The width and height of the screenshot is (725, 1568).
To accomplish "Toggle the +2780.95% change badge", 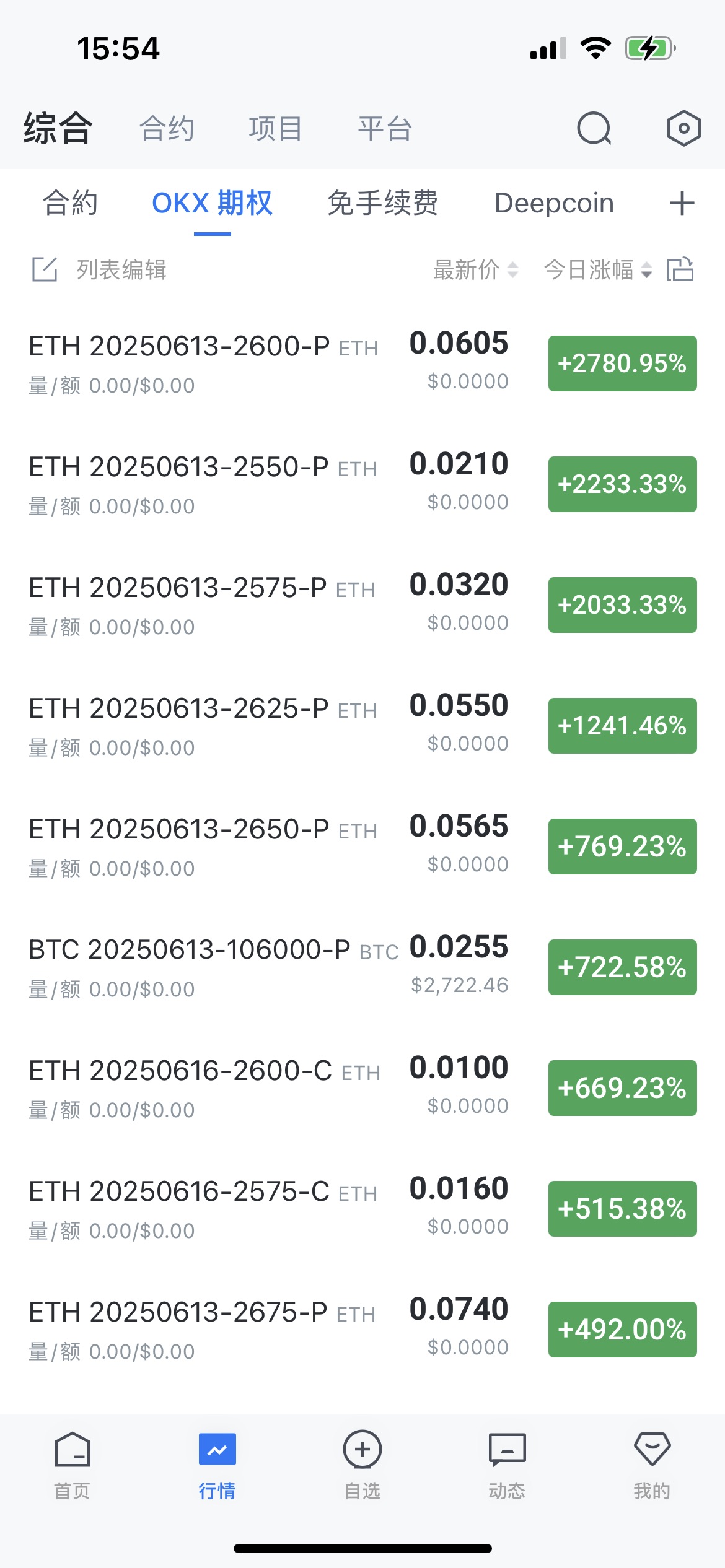I will (x=622, y=364).
